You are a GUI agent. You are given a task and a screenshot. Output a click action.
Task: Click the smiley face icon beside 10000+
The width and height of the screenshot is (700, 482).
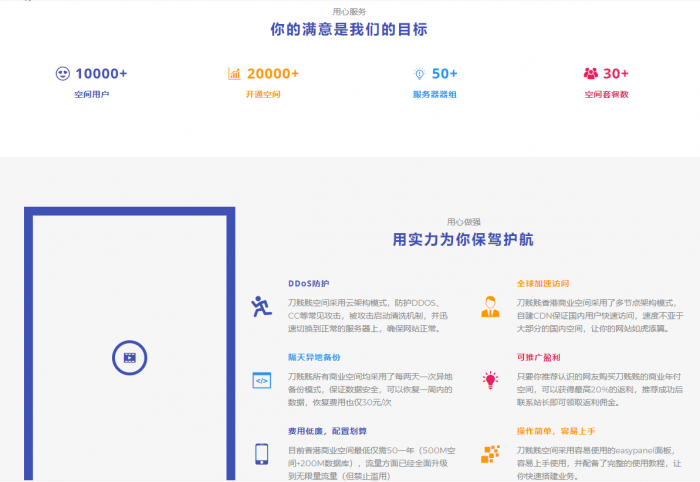click(x=62, y=73)
